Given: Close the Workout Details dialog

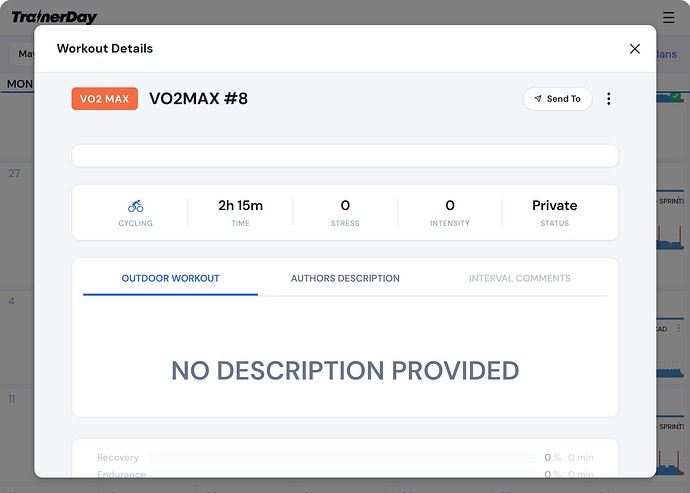Looking at the screenshot, I should [635, 49].
